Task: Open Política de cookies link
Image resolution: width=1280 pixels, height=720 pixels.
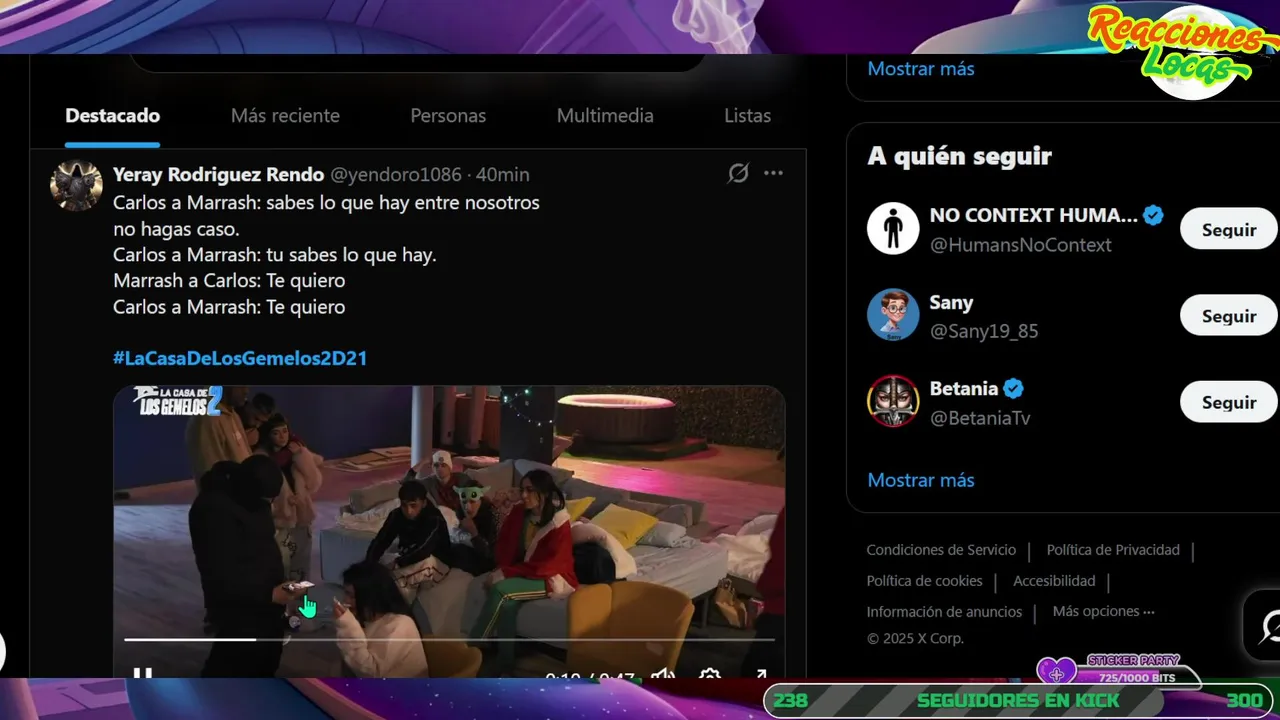Action: [x=925, y=581]
